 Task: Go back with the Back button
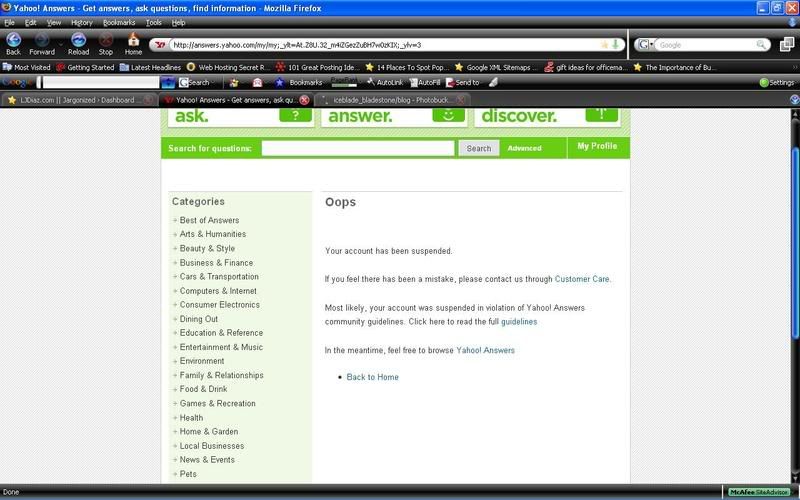pyautogui.click(x=13, y=43)
